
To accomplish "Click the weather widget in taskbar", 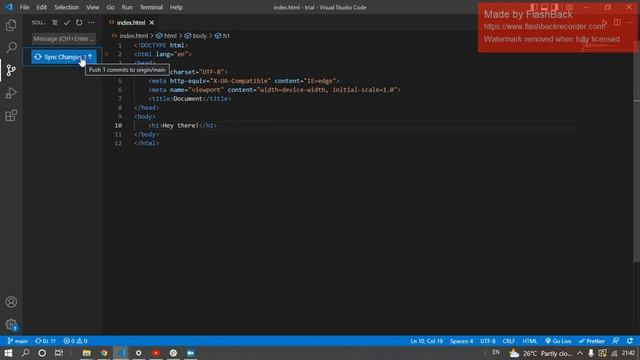I will (x=541, y=353).
